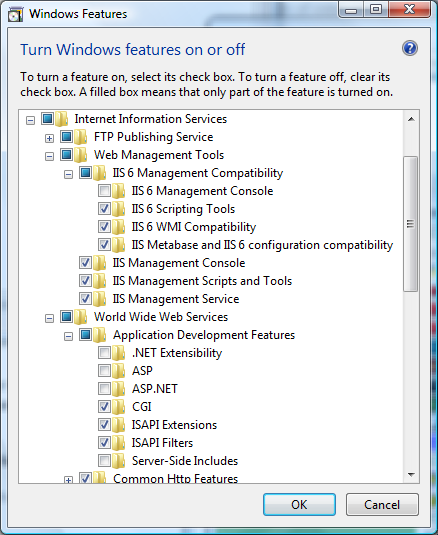Click the IIS 6 WMI Compatibility folder icon
Screen dimensions: 438x535
tap(118, 227)
